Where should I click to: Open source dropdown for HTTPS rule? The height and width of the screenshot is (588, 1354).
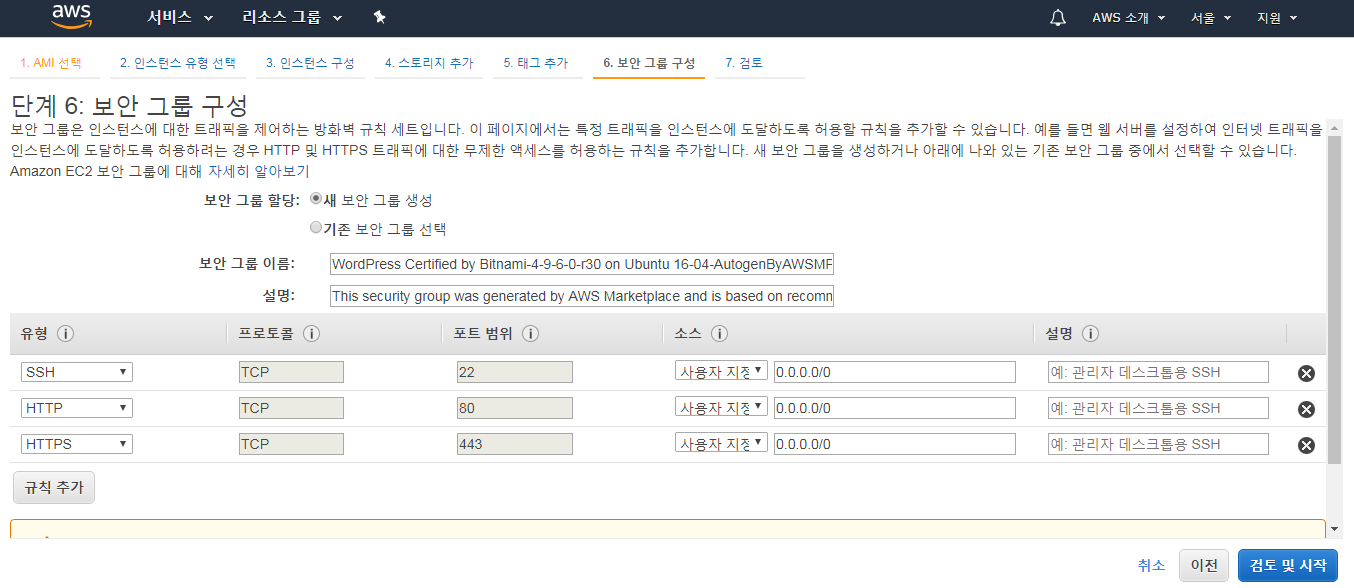721,444
